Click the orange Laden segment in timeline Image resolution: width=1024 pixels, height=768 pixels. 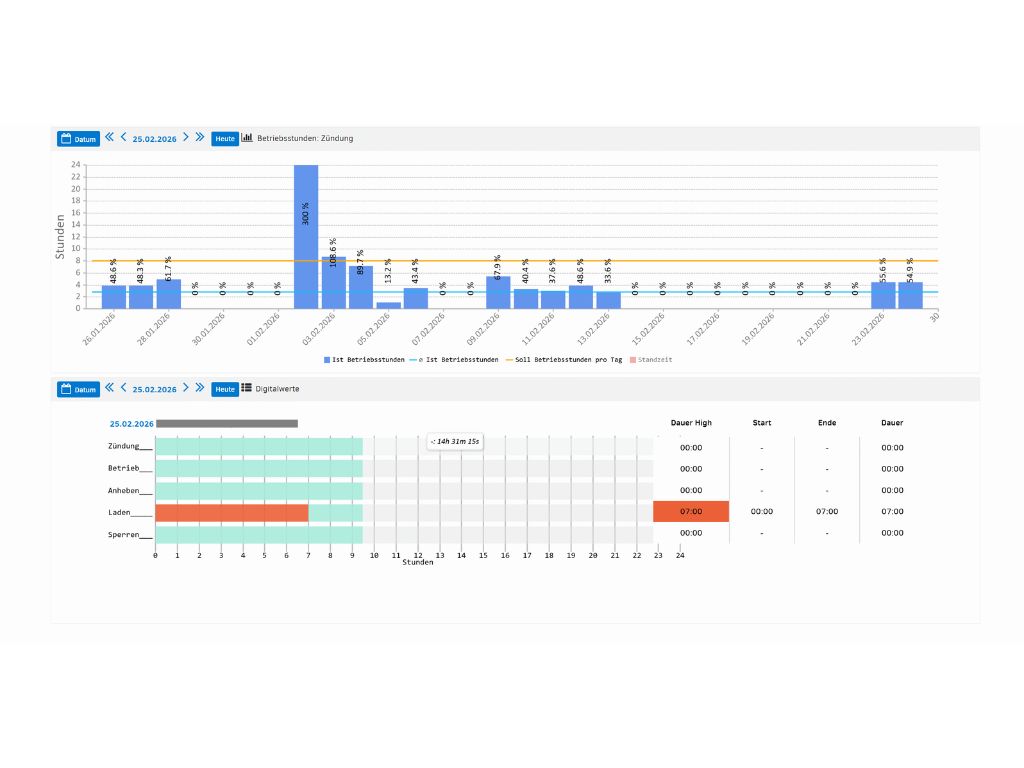231,512
